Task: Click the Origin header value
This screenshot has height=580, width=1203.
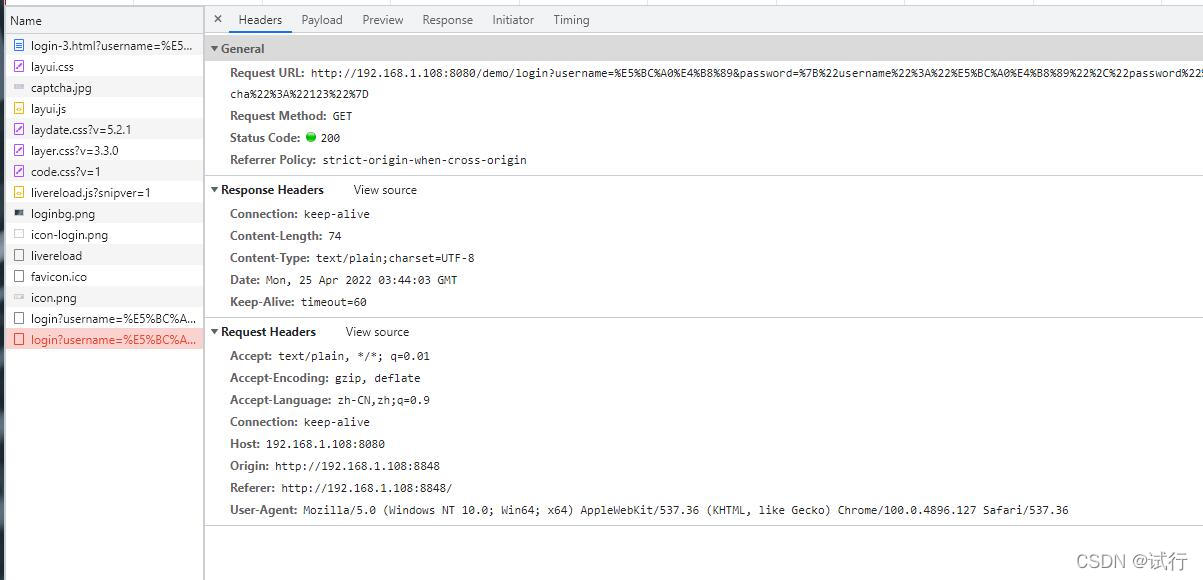Action: (x=357, y=466)
